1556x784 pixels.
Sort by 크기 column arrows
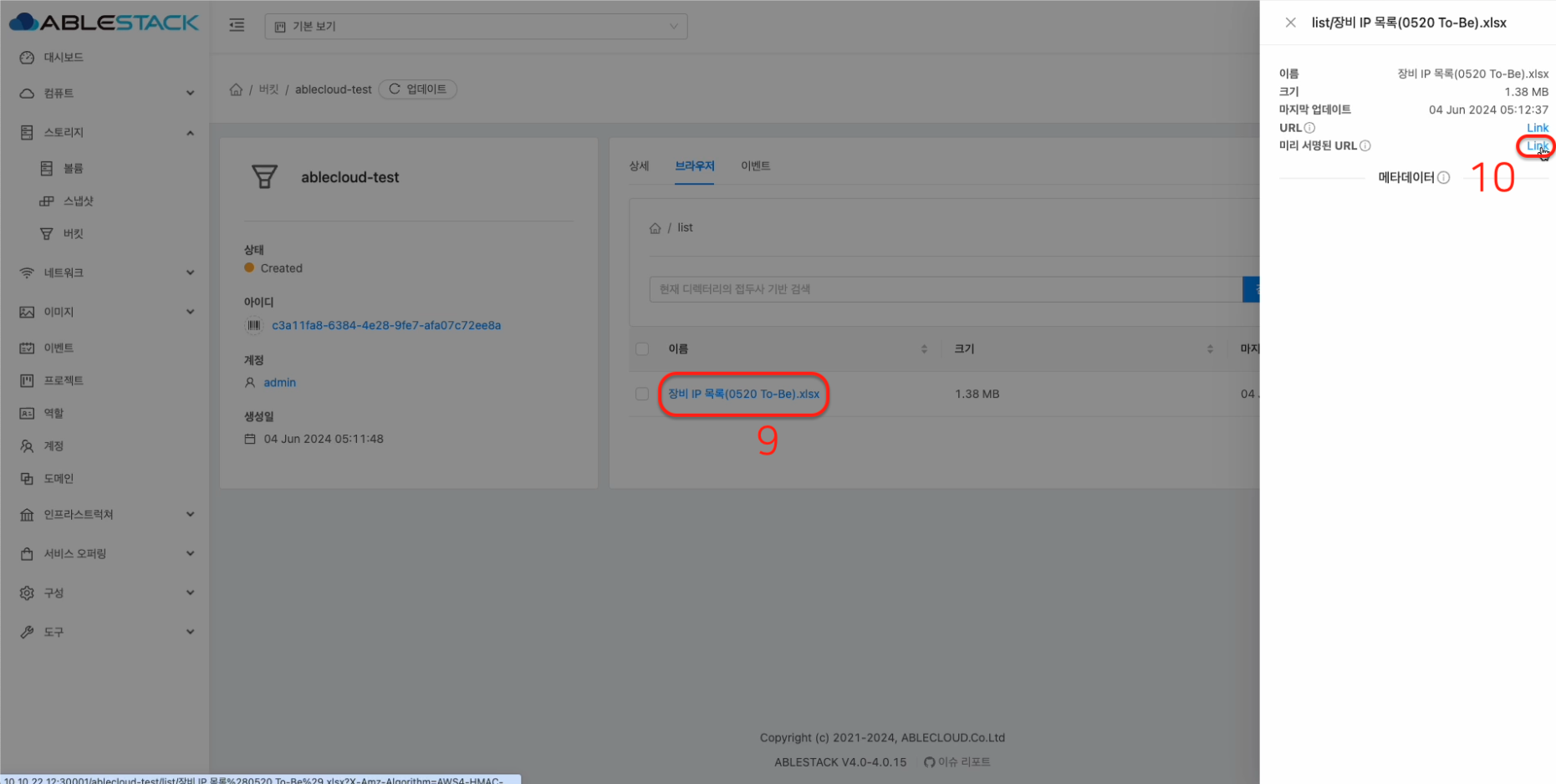click(x=1210, y=349)
